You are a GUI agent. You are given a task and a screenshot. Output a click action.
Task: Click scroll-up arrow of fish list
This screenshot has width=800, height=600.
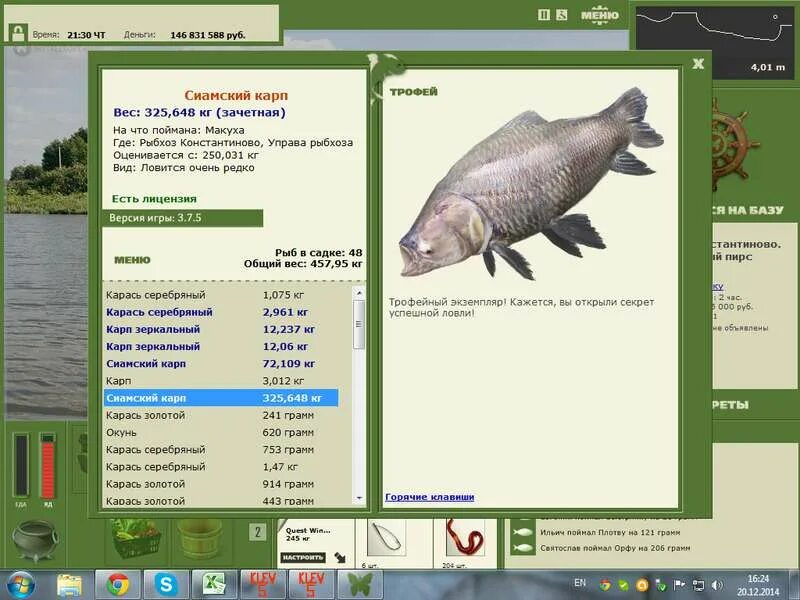(359, 293)
